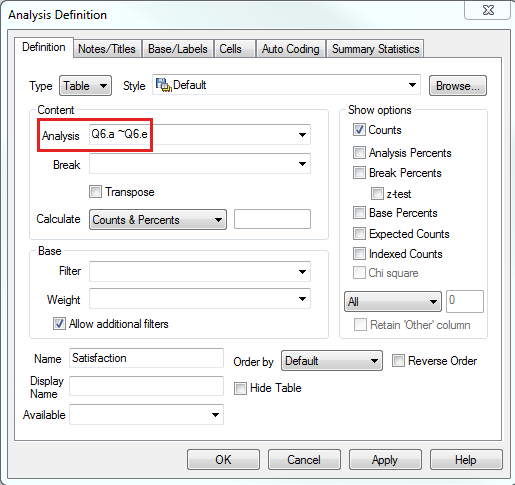Image resolution: width=515 pixels, height=485 pixels.
Task: Click the Name field containing Satisfaction
Action: point(146,358)
